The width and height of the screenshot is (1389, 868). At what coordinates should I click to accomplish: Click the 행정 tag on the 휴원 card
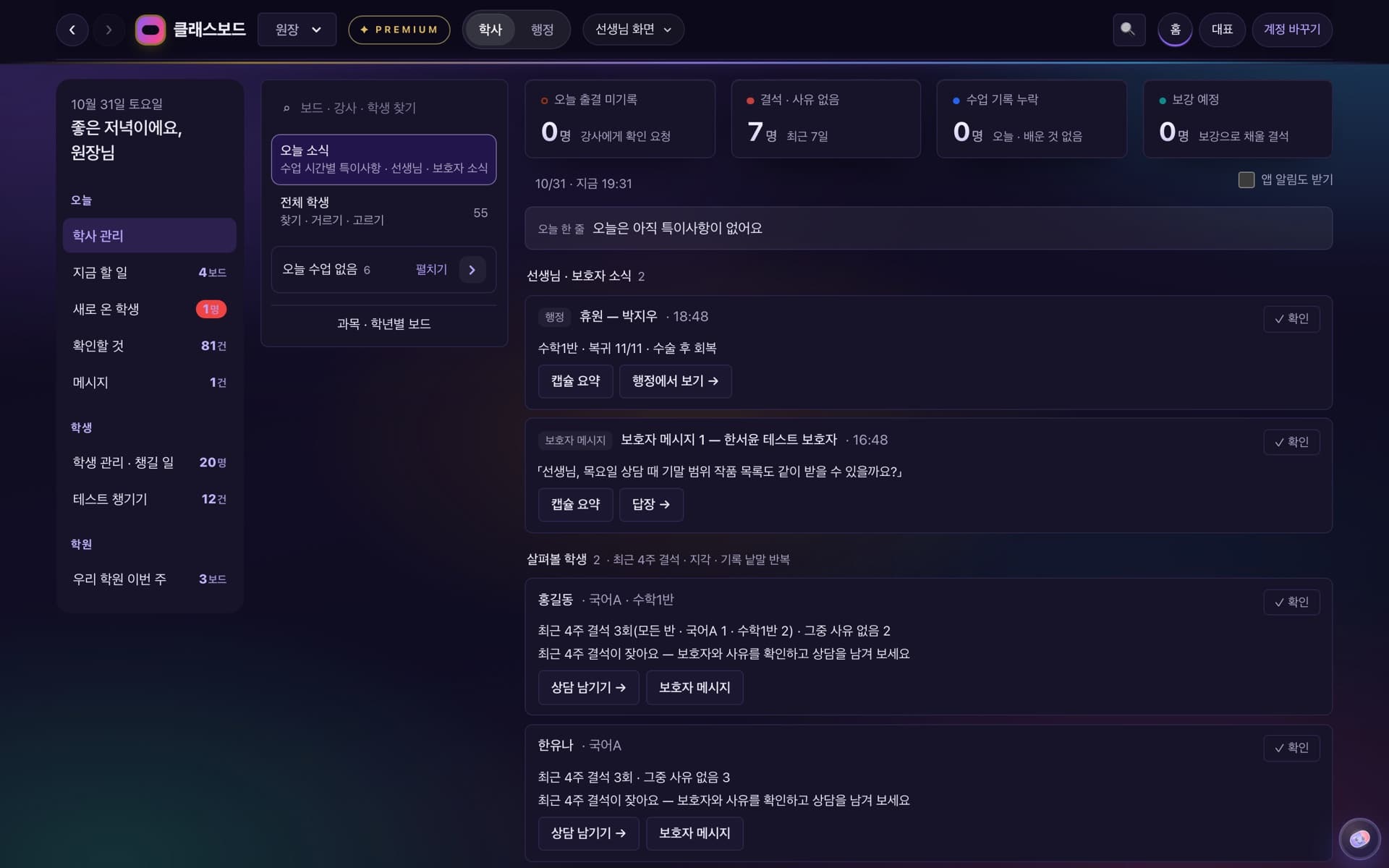(x=555, y=317)
